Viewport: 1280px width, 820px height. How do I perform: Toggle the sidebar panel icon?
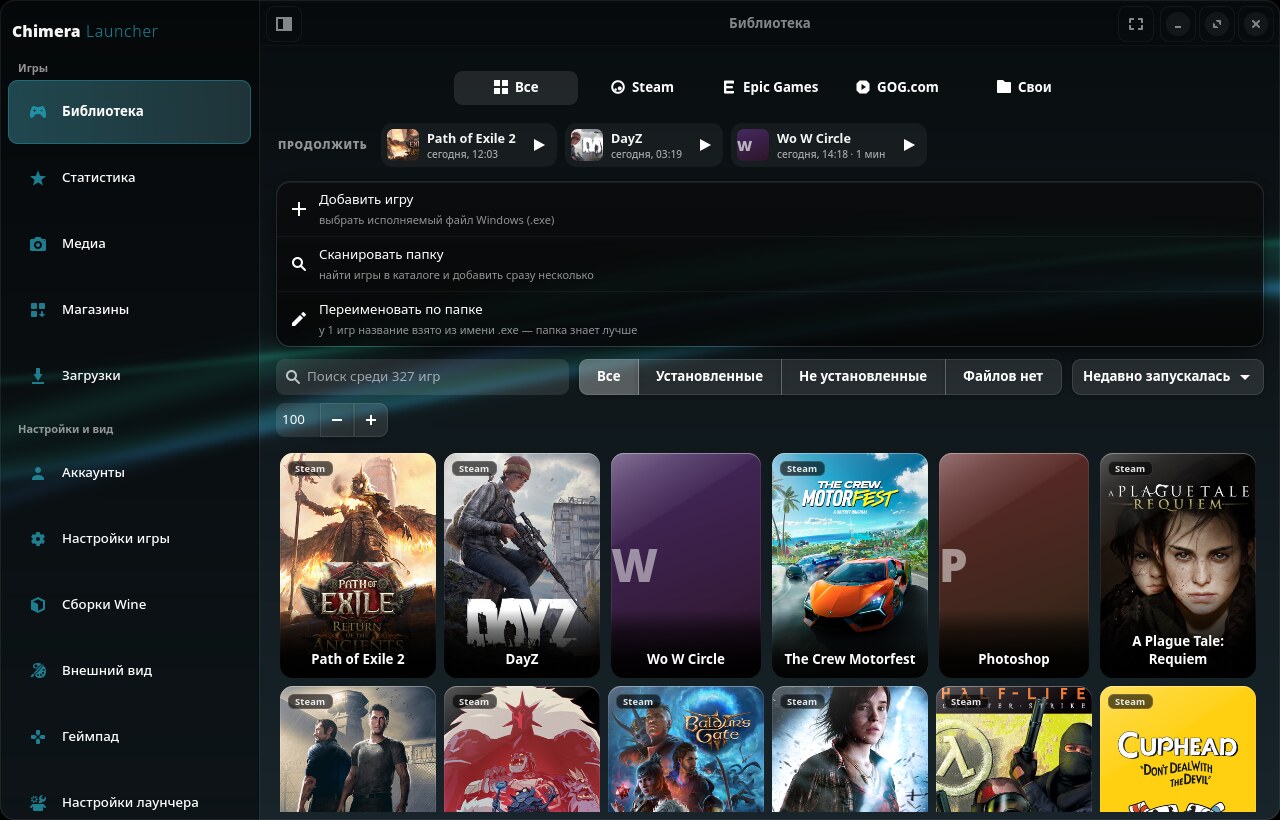pos(284,24)
